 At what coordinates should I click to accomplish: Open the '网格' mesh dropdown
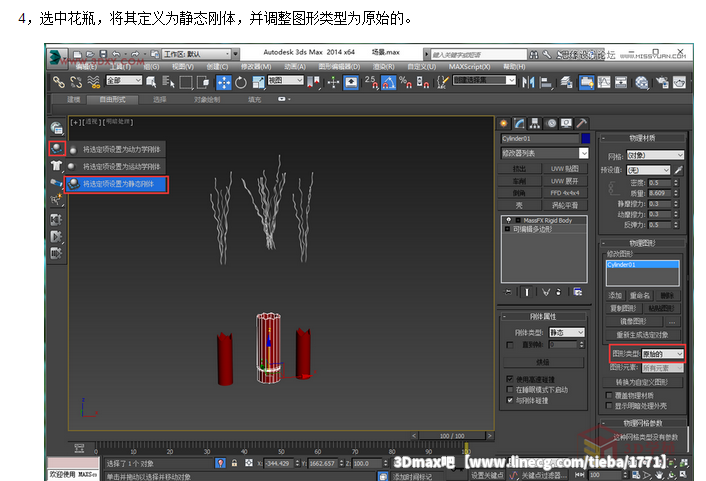pyautogui.click(x=656, y=155)
